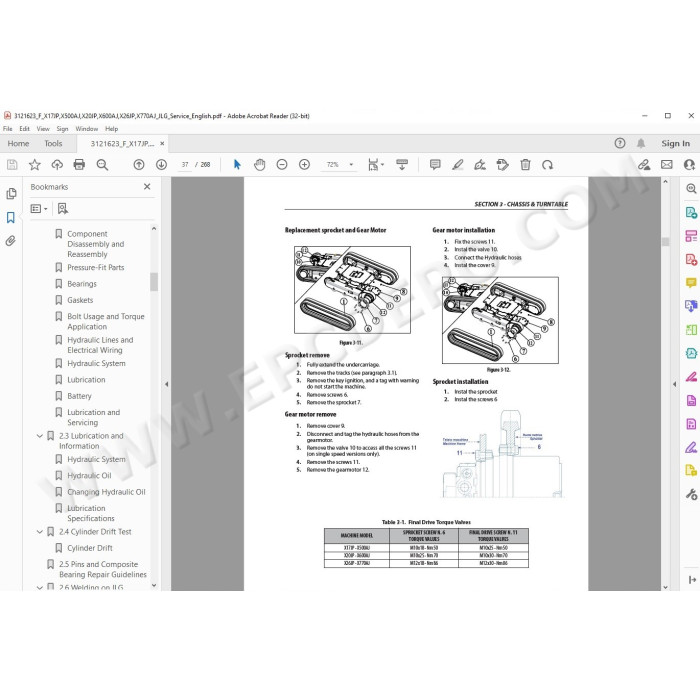Screen dimensions: 700x700
Task: Click the scrolling mode icon
Action: pos(402,165)
